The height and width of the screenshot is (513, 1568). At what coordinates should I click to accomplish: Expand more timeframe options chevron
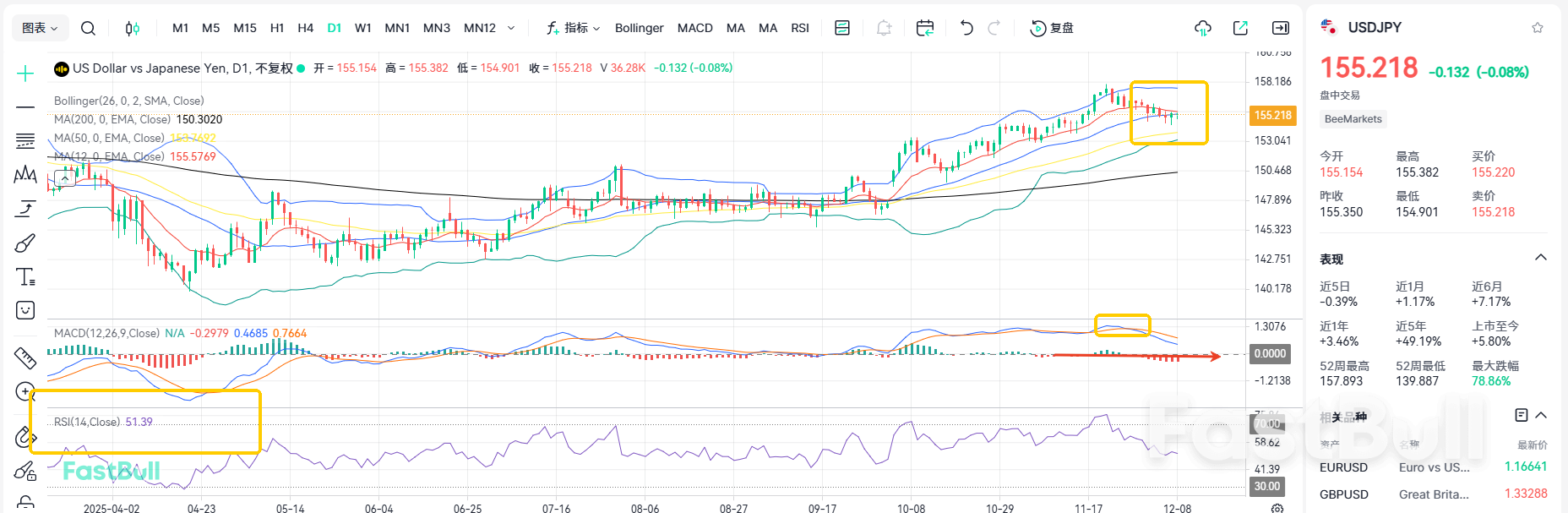coord(511,28)
